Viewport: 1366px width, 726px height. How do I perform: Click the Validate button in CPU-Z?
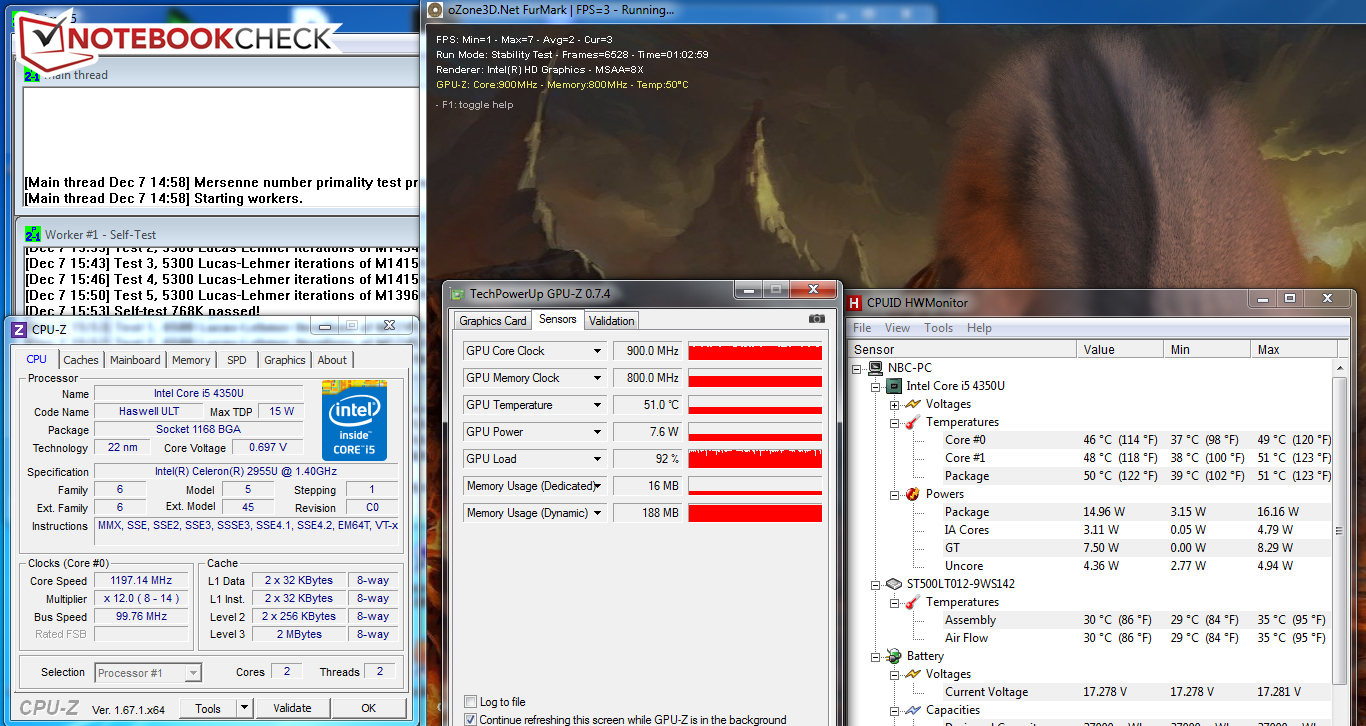tap(292, 709)
